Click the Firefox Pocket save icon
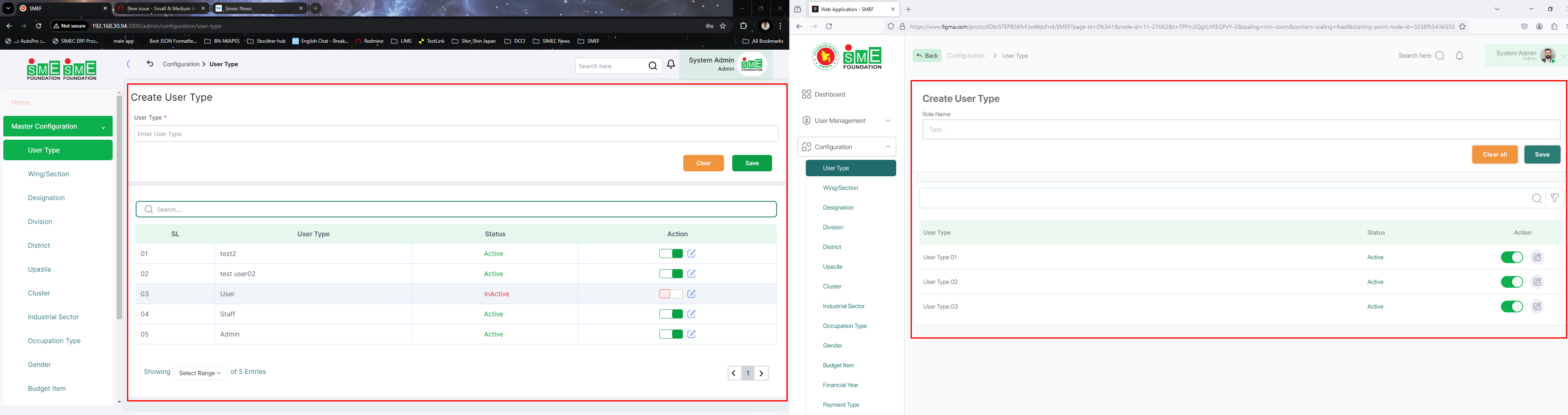 pos(1524,27)
